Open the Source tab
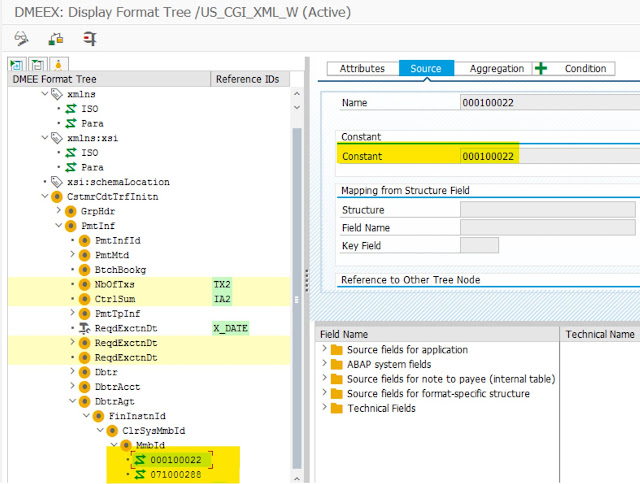Image resolution: width=640 pixels, height=484 pixels. tap(426, 69)
